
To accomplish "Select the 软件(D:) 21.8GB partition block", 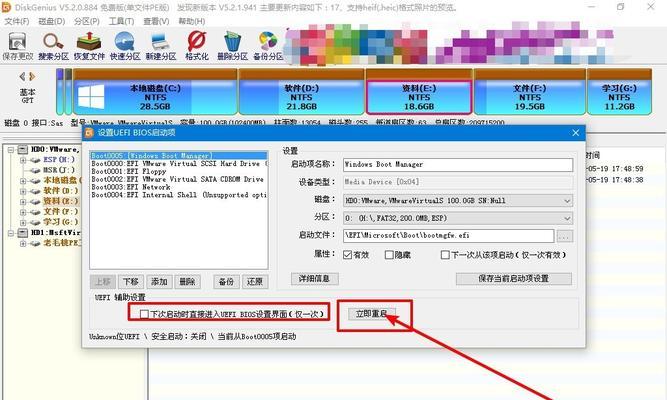I will pyautogui.click(x=302, y=92).
